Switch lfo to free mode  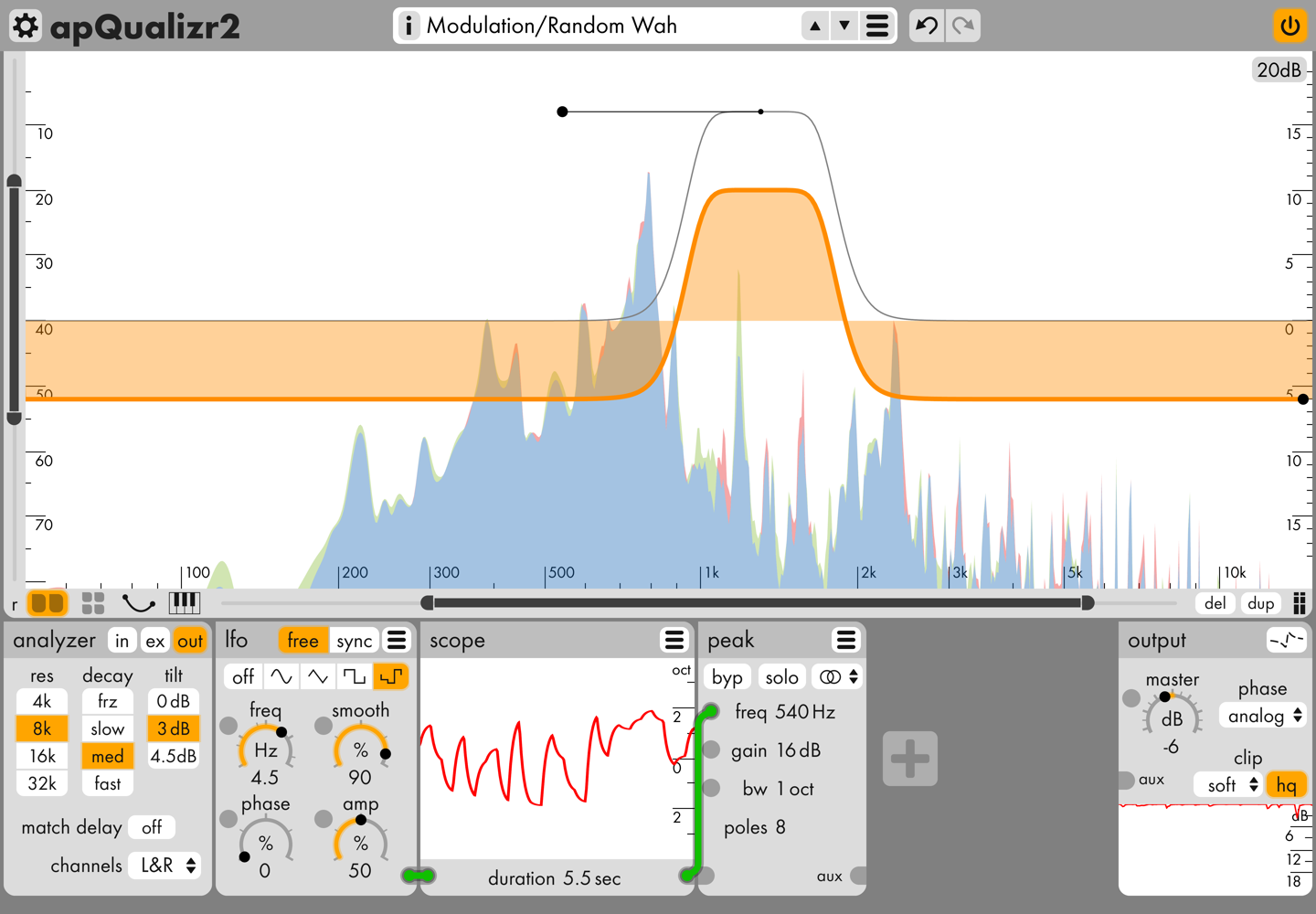[302, 641]
